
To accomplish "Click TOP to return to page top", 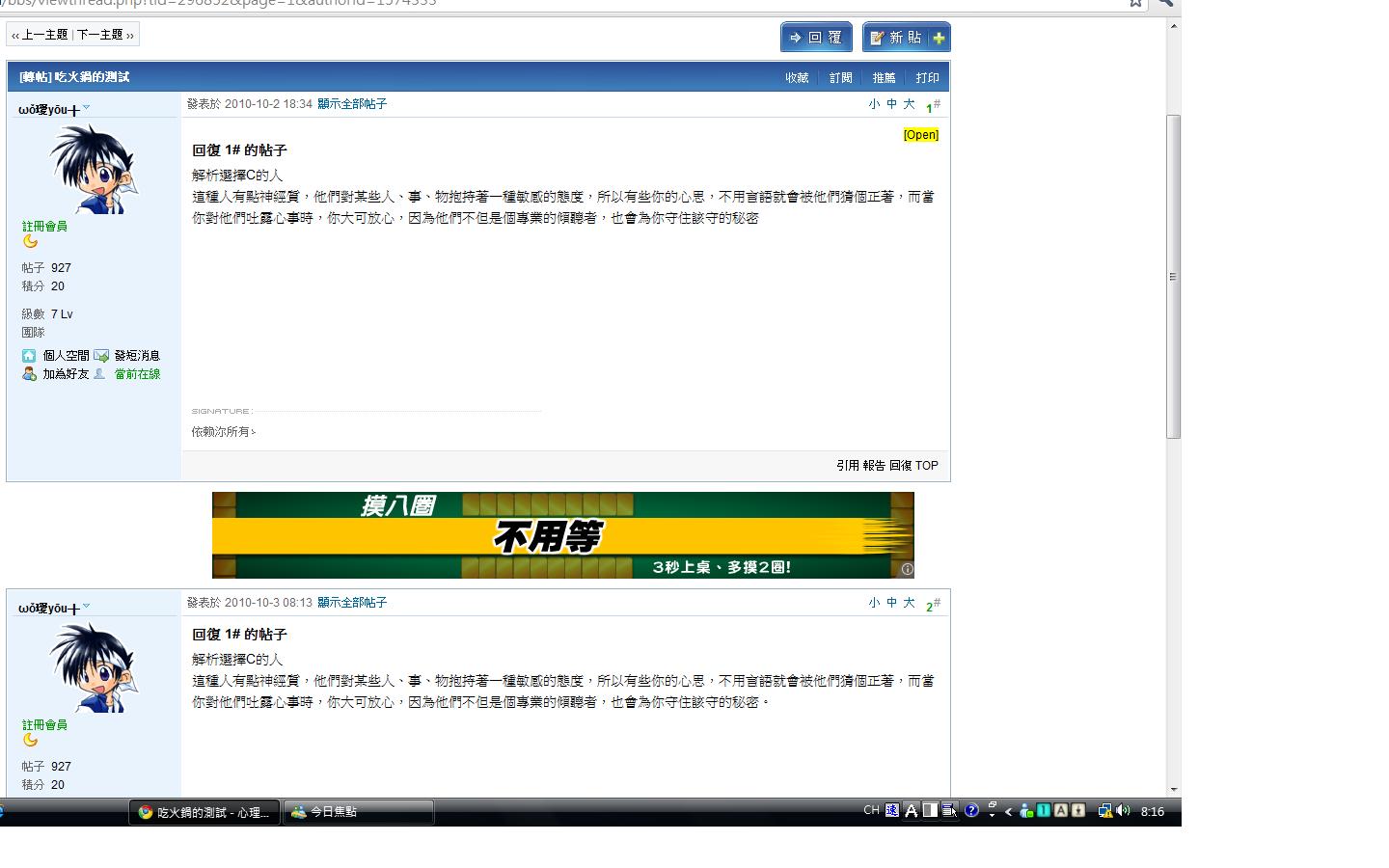I will click(927, 466).
